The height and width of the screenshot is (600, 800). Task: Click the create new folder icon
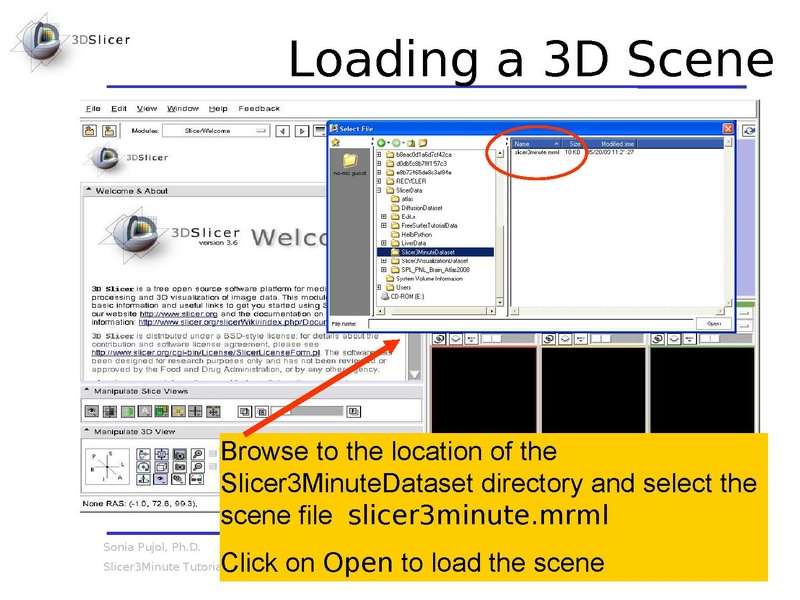(x=424, y=142)
